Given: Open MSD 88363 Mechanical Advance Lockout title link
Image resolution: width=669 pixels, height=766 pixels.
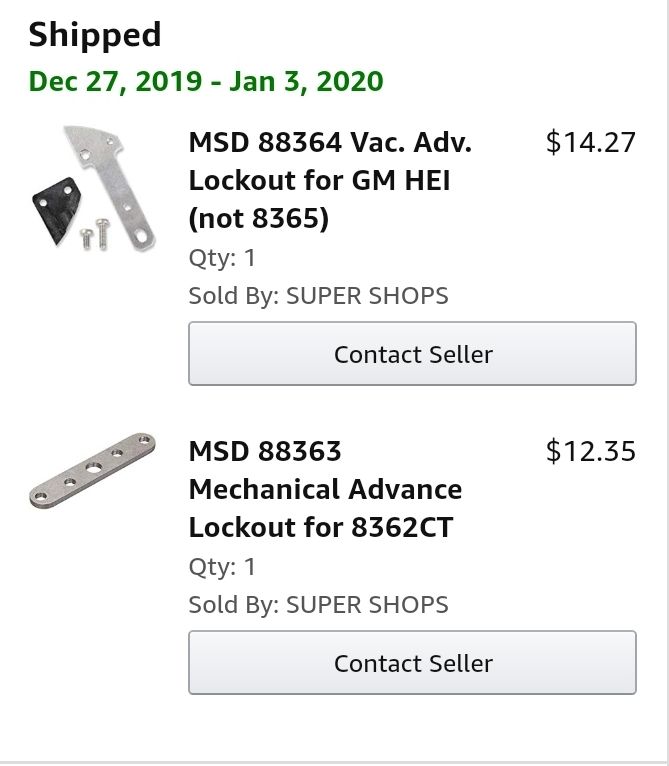Looking at the screenshot, I should [325, 489].
